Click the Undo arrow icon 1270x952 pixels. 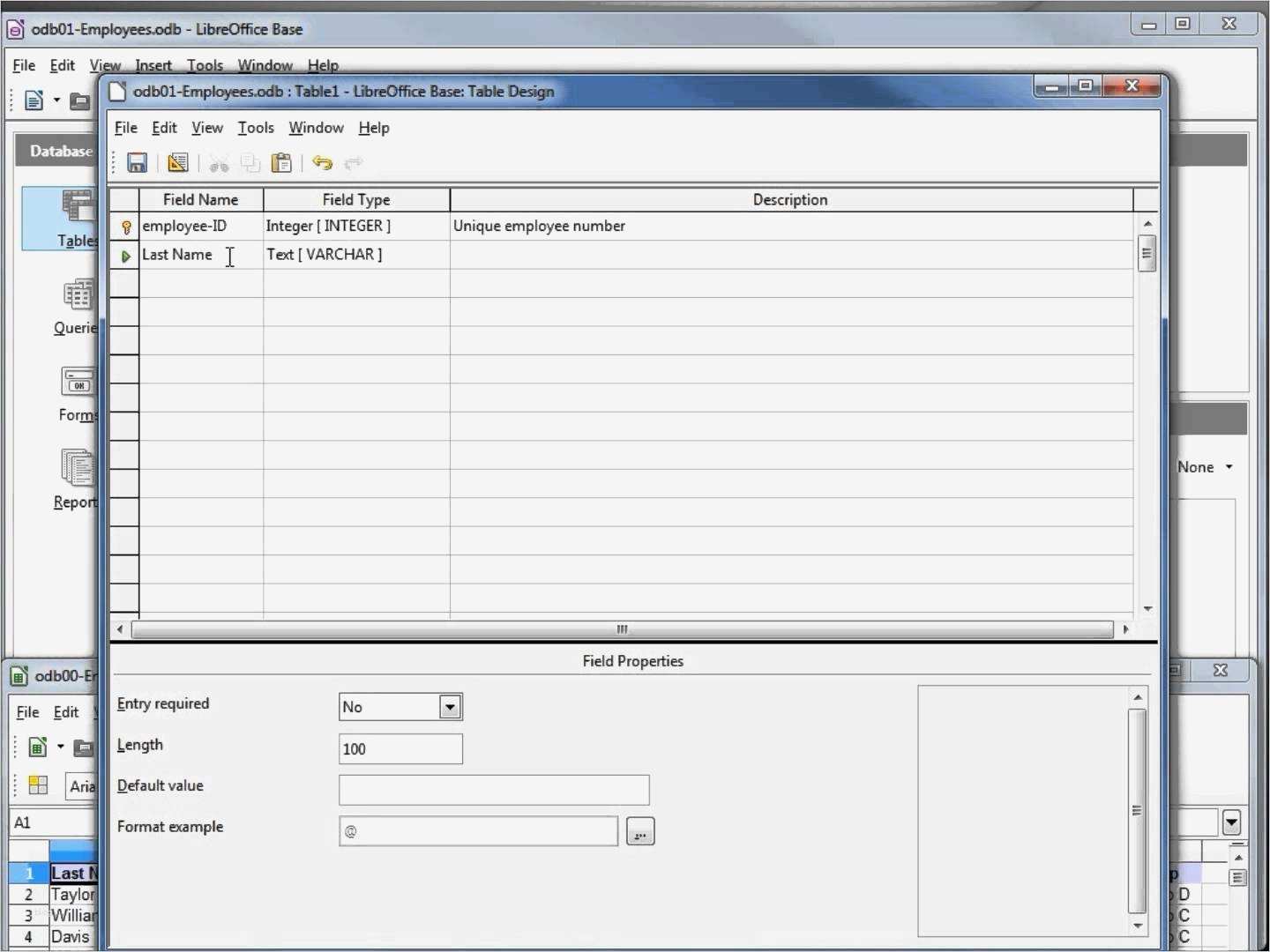click(x=322, y=163)
